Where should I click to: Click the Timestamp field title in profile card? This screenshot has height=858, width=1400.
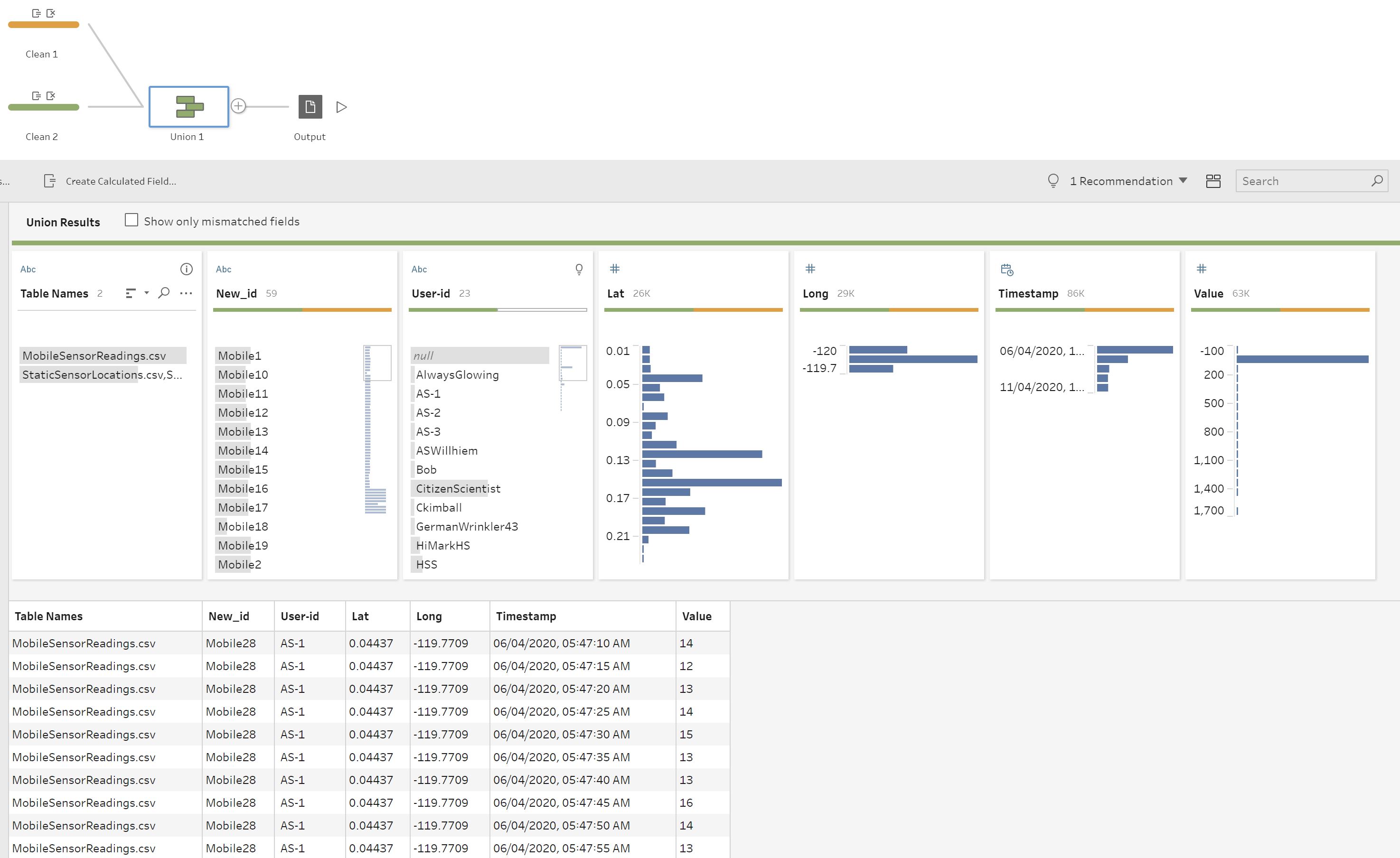[1028, 294]
